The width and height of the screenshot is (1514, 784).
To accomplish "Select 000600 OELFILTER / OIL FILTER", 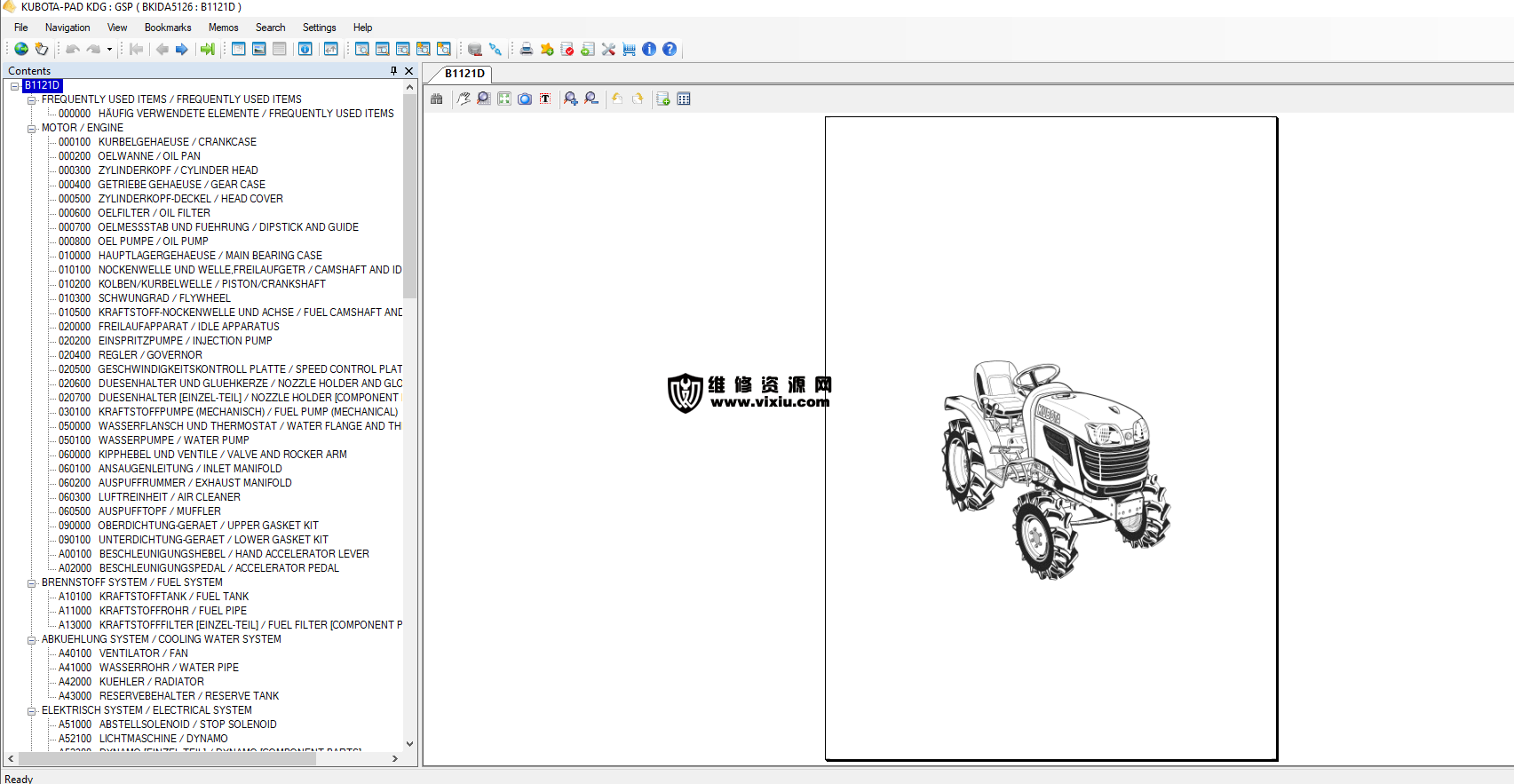I will click(134, 213).
